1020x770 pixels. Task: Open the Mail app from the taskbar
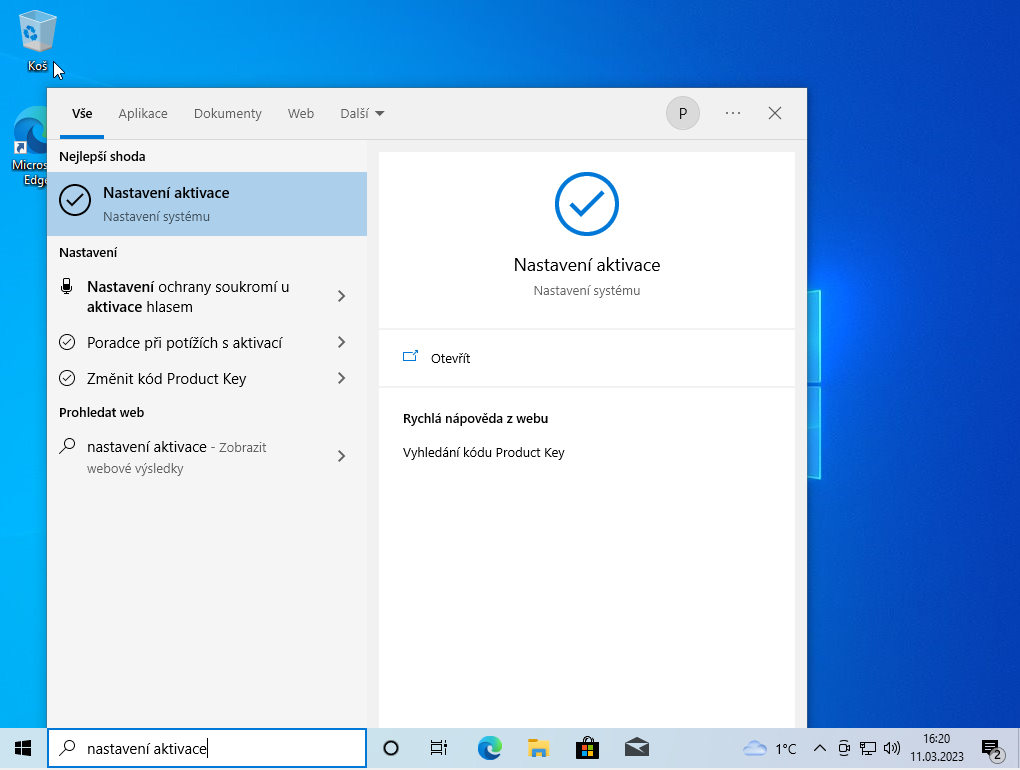[636, 747]
